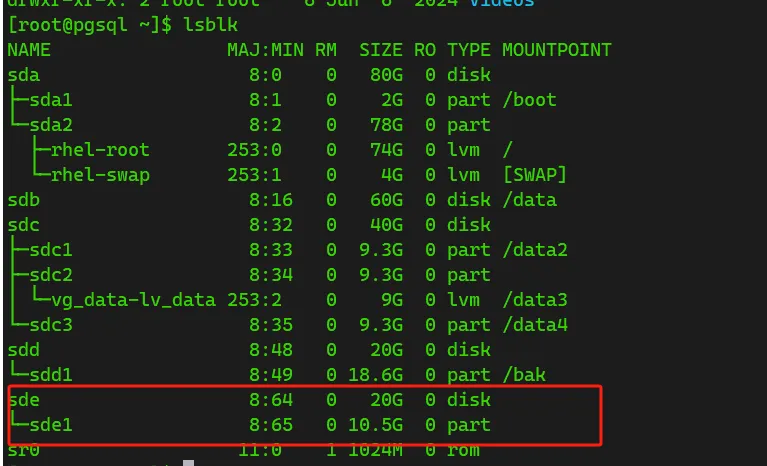767x466 pixels.
Task: Click the 8:65 device number
Action: [271, 424]
